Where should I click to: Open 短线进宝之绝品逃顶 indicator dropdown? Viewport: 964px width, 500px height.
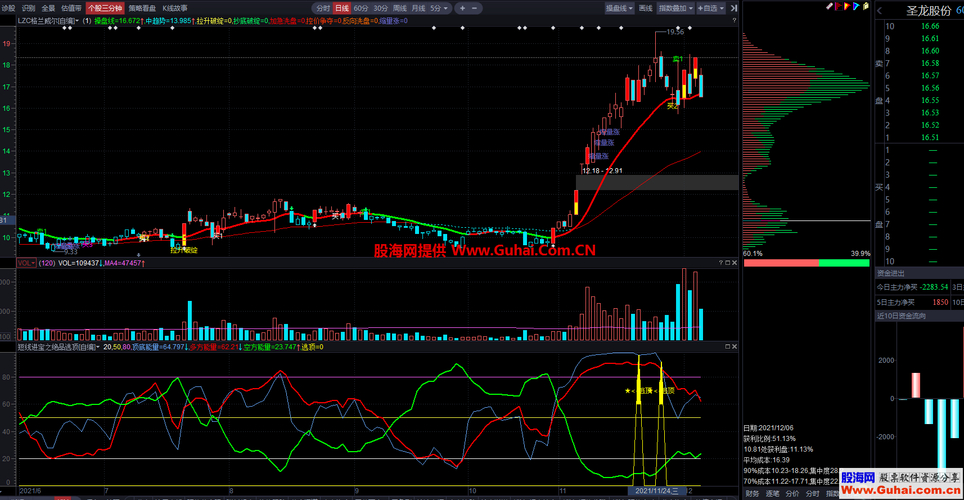59,347
